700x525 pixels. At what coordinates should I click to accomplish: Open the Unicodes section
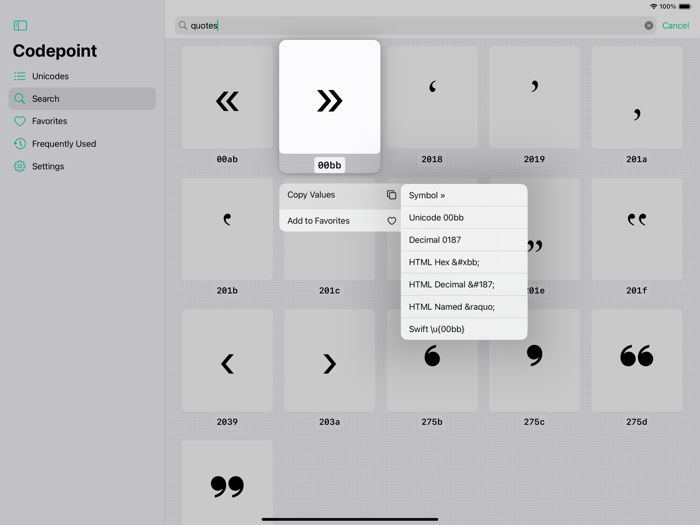[x=82, y=76]
